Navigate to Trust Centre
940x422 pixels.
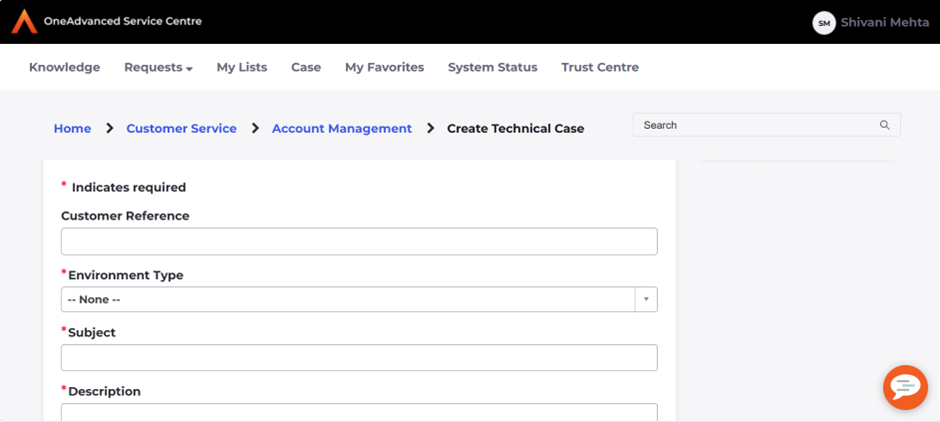pyautogui.click(x=600, y=67)
